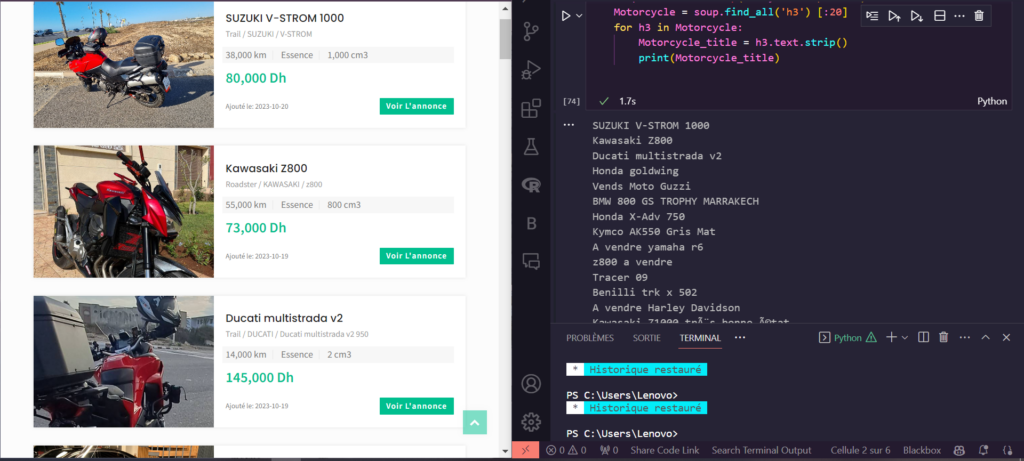This screenshot has height=461, width=1024.
Task: Open the Suzuki V-Strom photo thumbnail
Action: 123,64
